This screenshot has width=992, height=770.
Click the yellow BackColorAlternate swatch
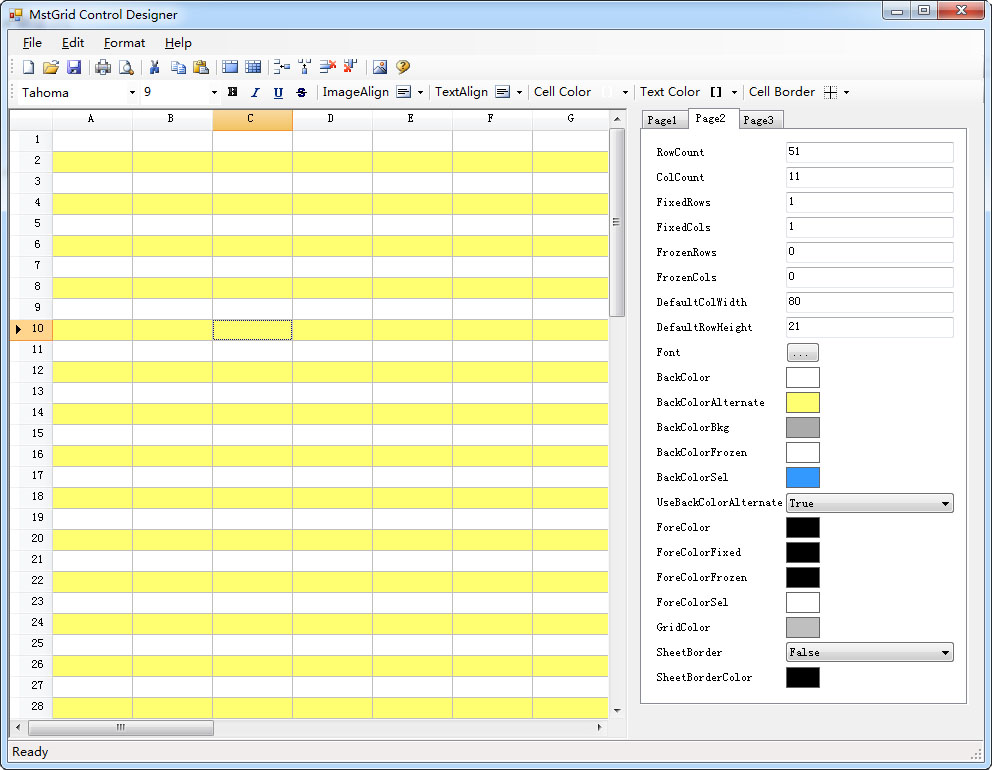click(x=802, y=403)
